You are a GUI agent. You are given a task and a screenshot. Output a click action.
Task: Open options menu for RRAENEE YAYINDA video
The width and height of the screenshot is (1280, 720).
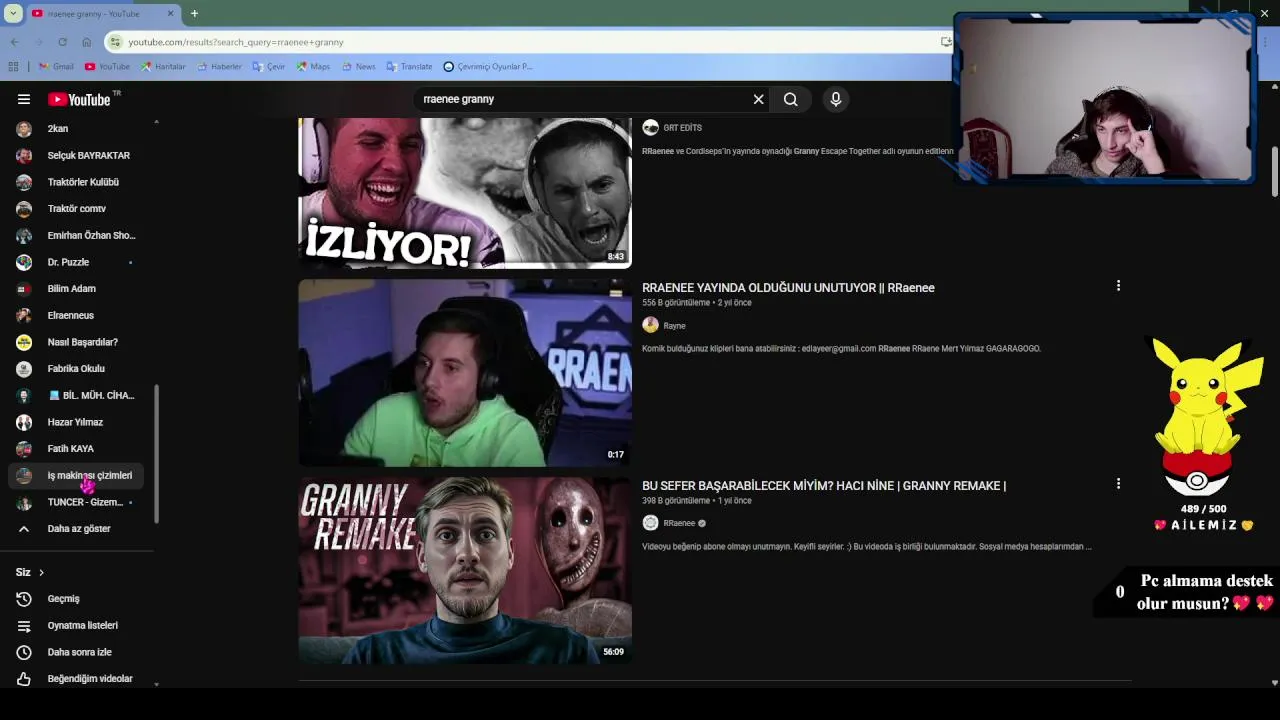(x=1118, y=286)
